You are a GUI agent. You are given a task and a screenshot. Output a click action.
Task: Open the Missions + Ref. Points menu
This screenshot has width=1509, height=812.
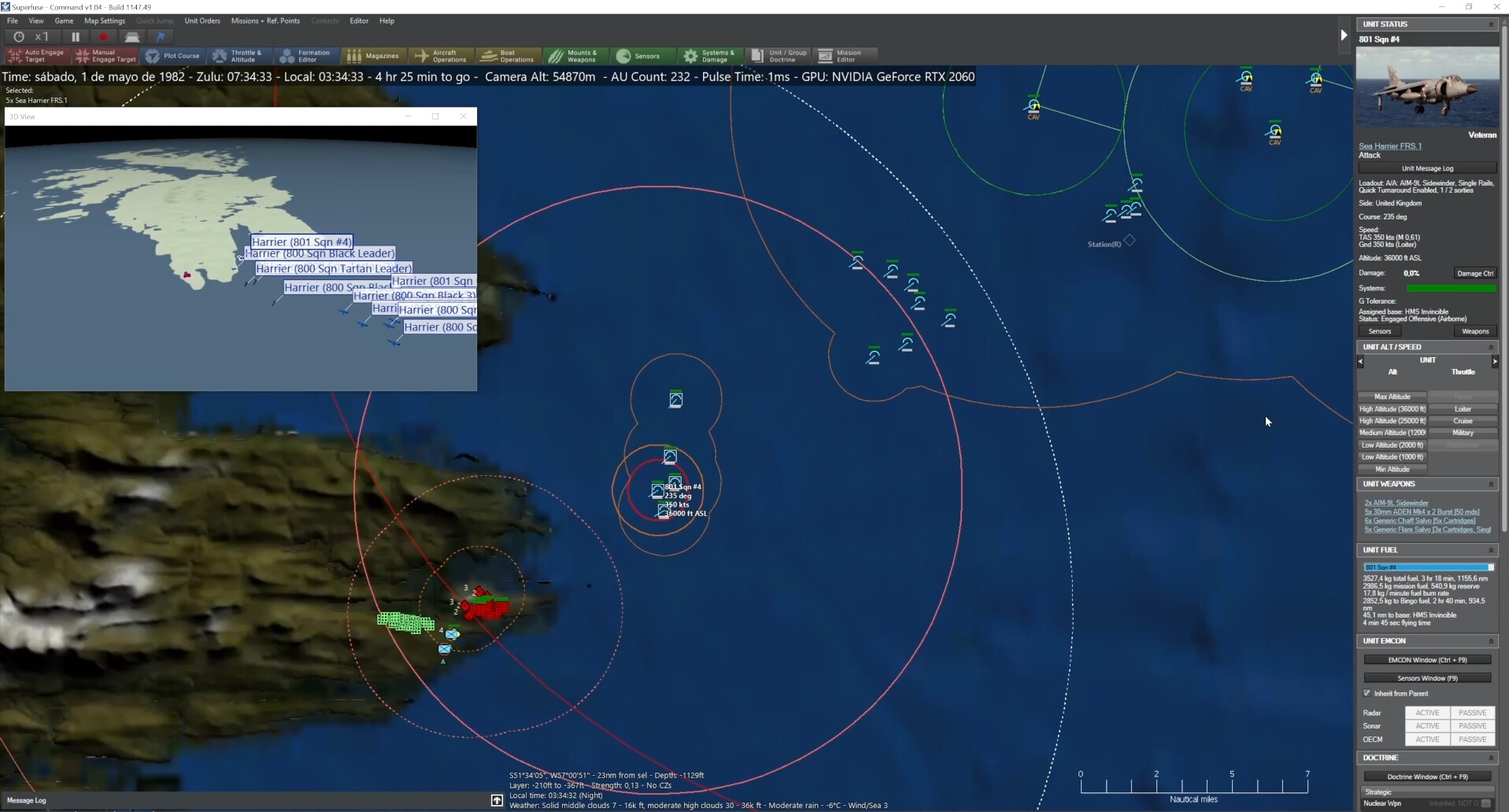click(x=265, y=20)
